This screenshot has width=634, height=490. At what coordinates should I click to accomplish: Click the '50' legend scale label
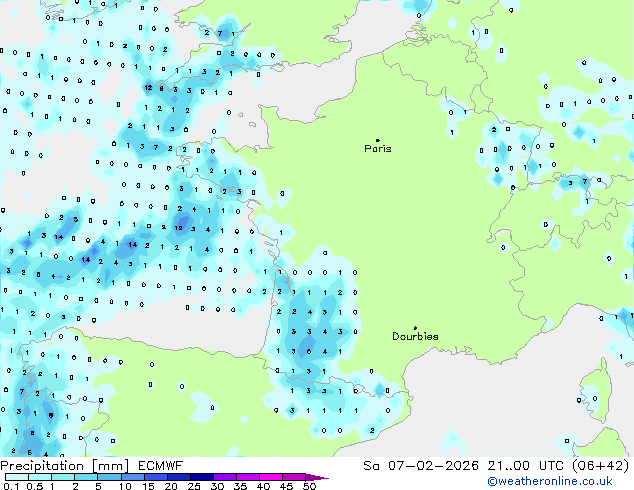coord(309,486)
